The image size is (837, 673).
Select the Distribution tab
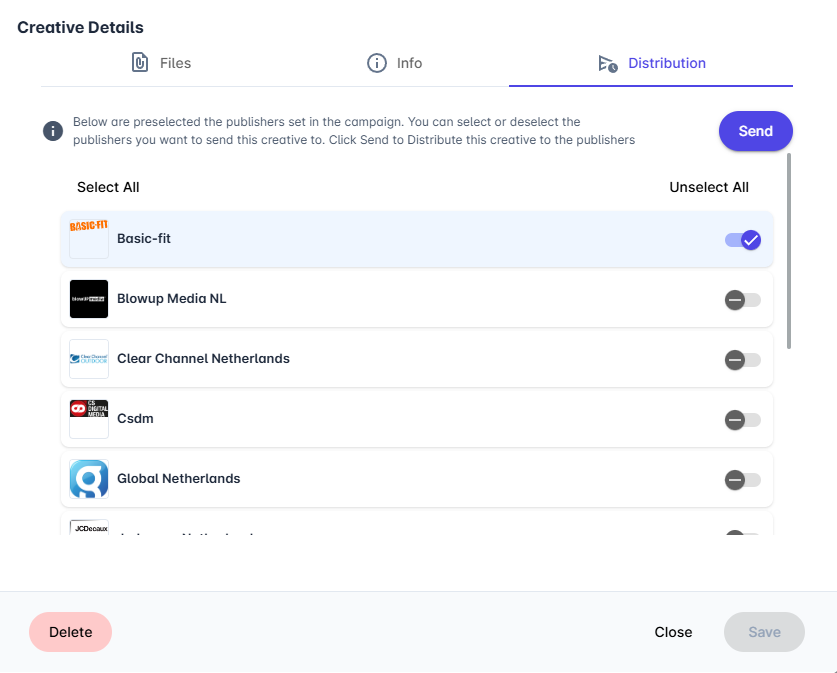(651, 63)
